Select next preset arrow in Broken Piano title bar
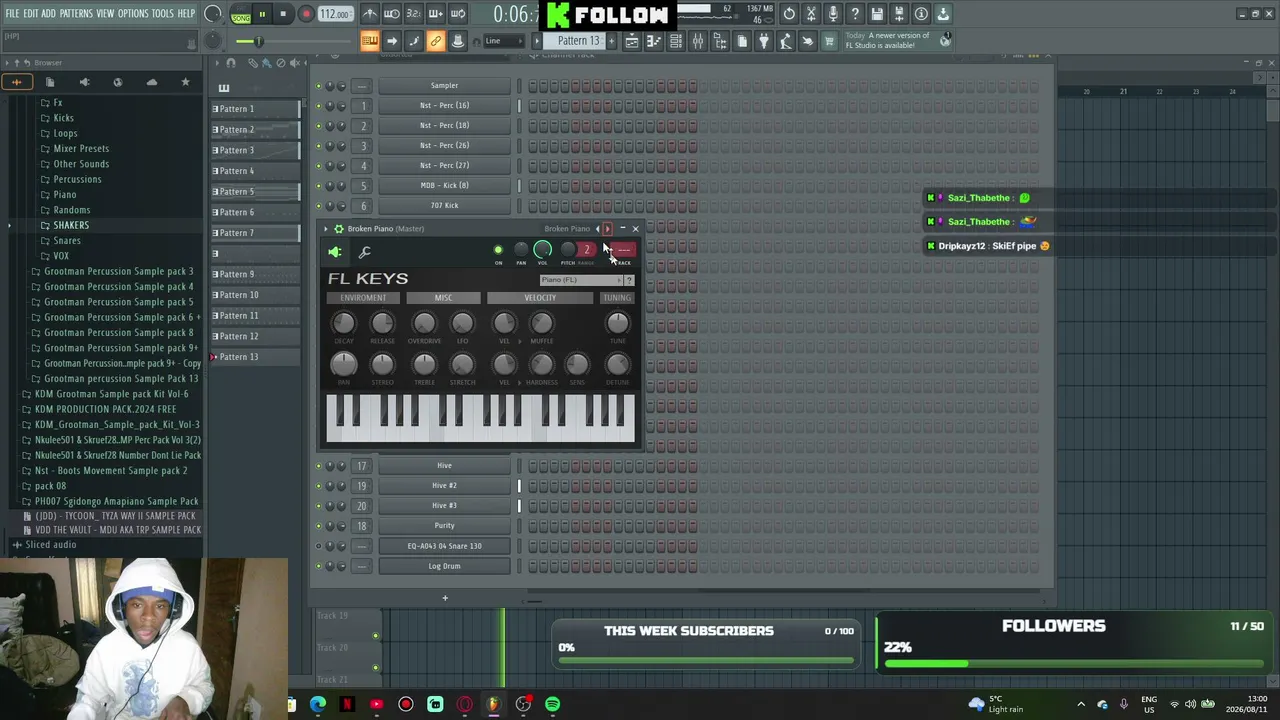The height and width of the screenshot is (720, 1280). coord(608,229)
